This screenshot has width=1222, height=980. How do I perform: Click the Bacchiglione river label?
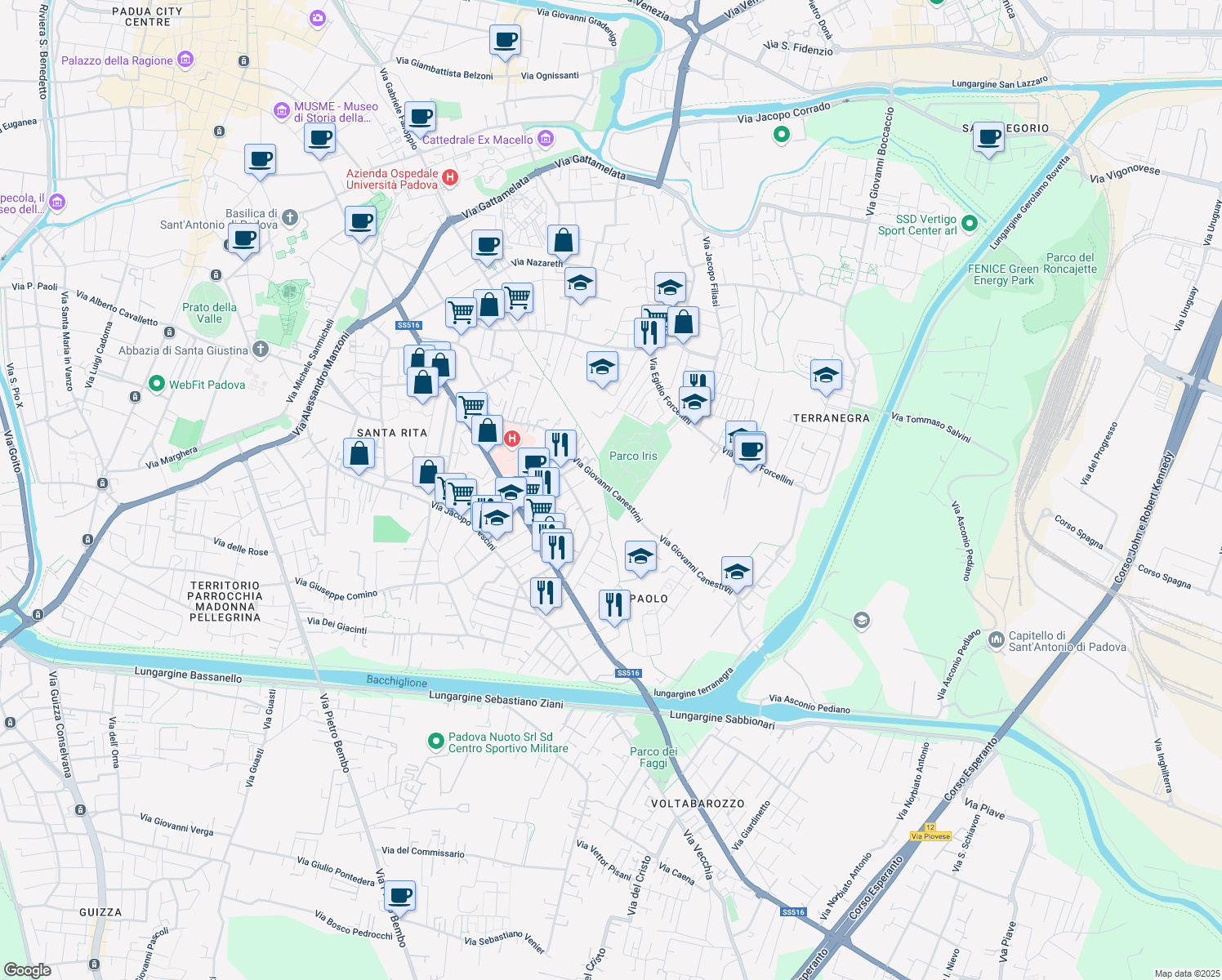(x=397, y=681)
